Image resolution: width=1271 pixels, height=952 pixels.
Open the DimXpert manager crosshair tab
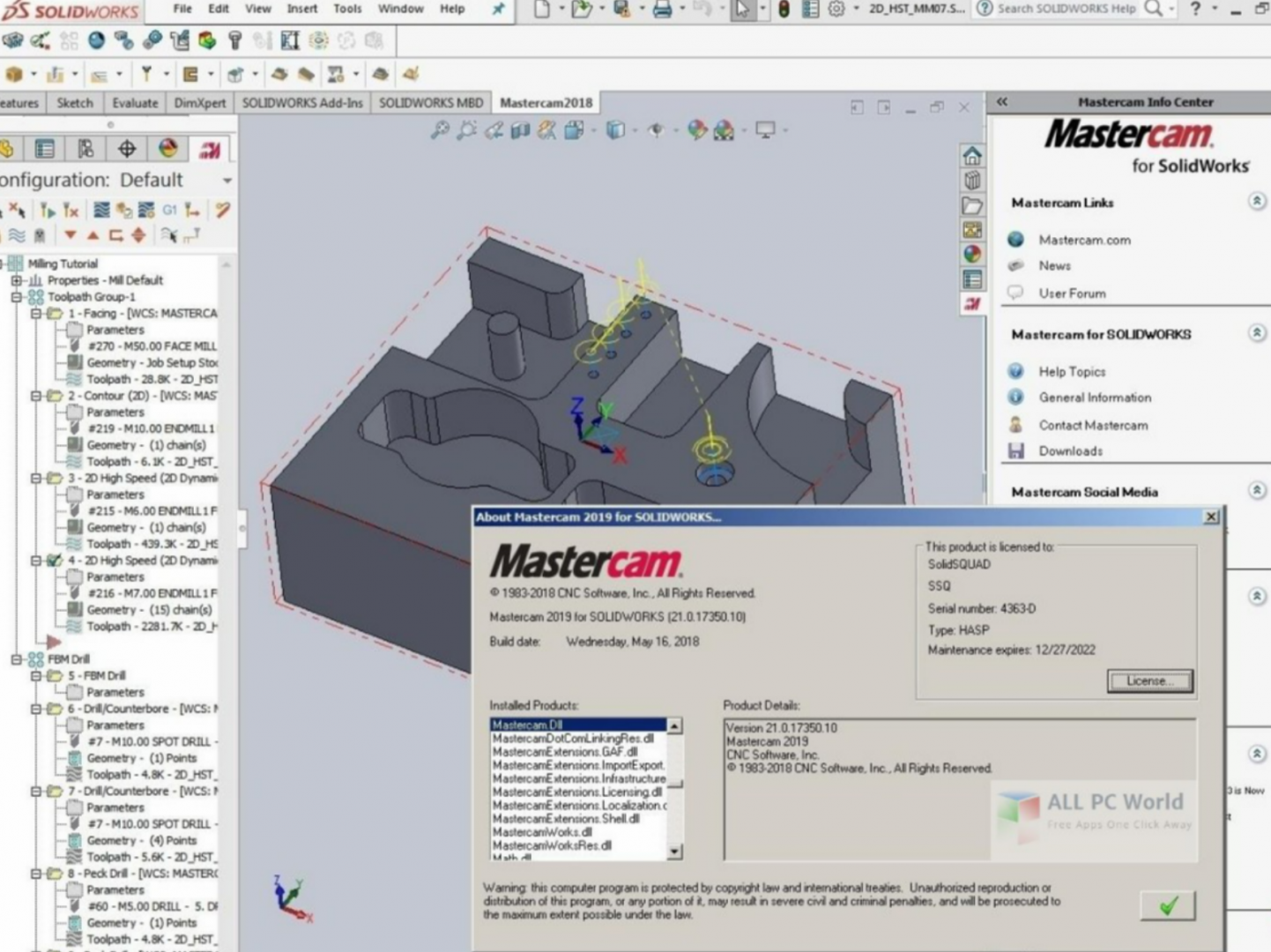click(x=127, y=149)
